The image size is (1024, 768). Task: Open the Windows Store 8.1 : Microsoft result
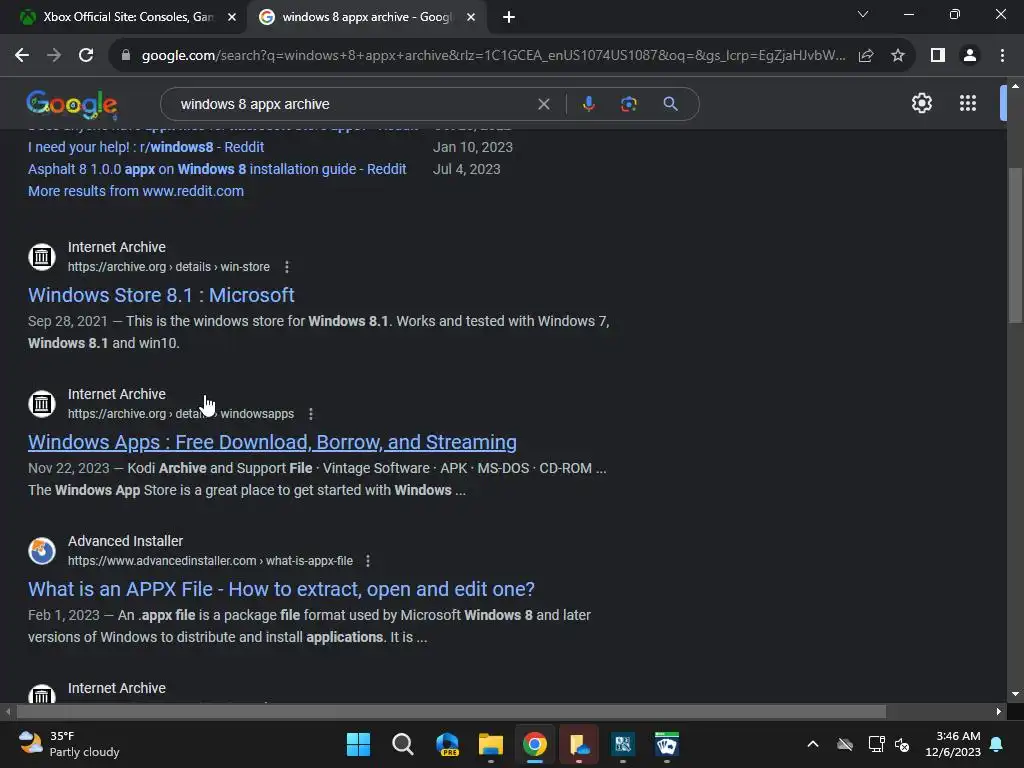click(161, 295)
